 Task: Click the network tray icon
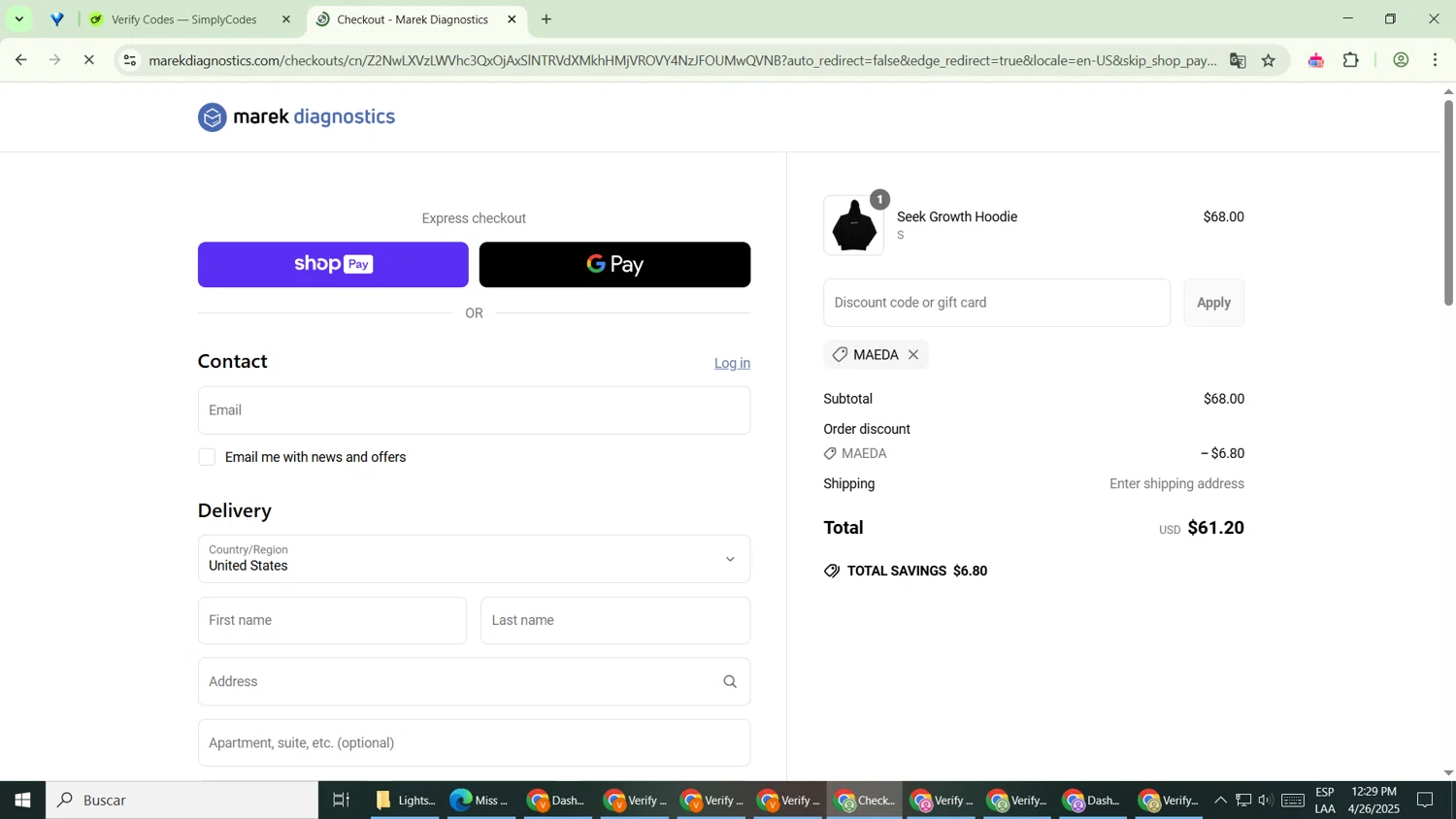coord(1243,801)
